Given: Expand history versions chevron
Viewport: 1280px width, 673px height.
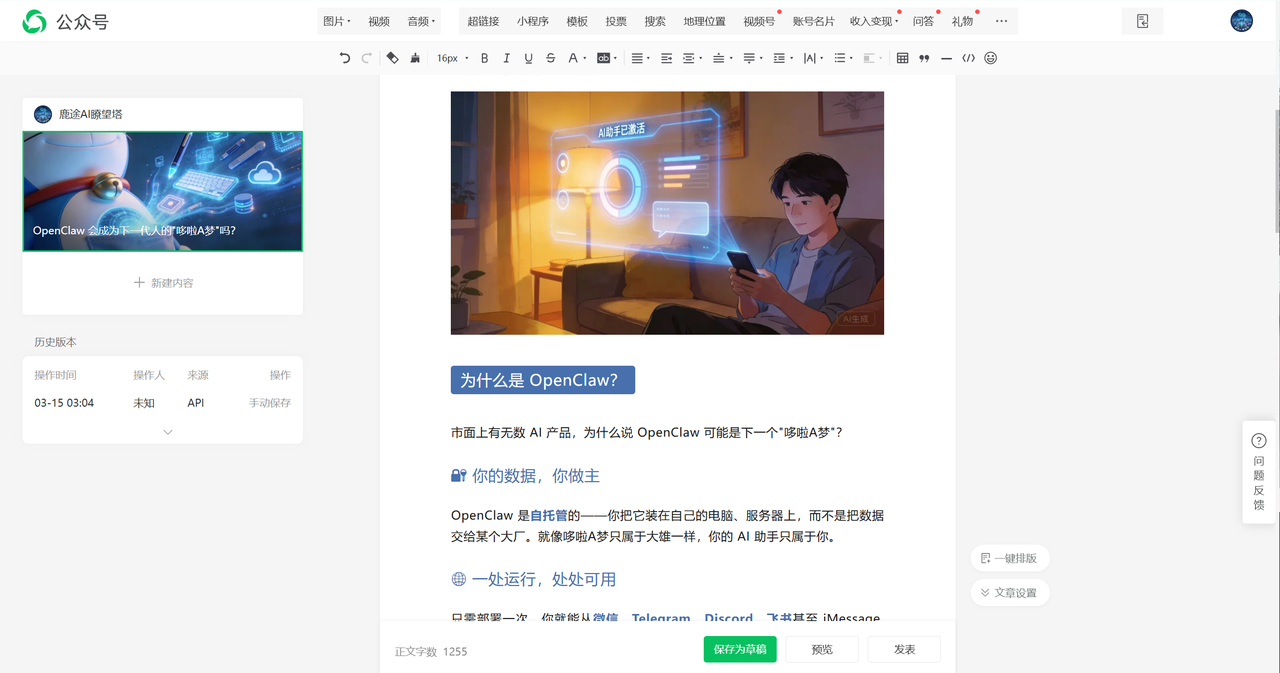Looking at the screenshot, I should (x=168, y=432).
